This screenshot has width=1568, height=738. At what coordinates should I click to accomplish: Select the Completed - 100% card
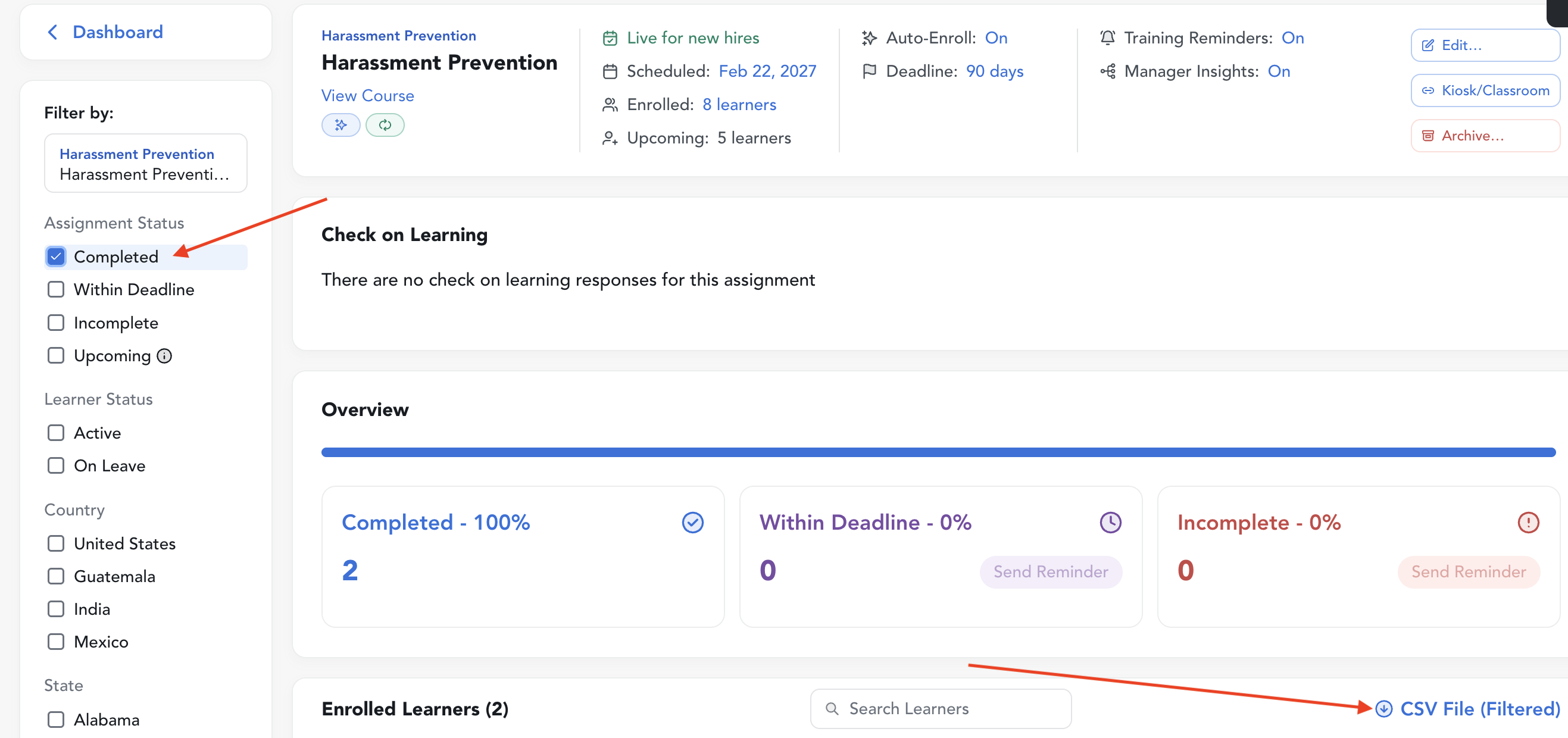523,556
